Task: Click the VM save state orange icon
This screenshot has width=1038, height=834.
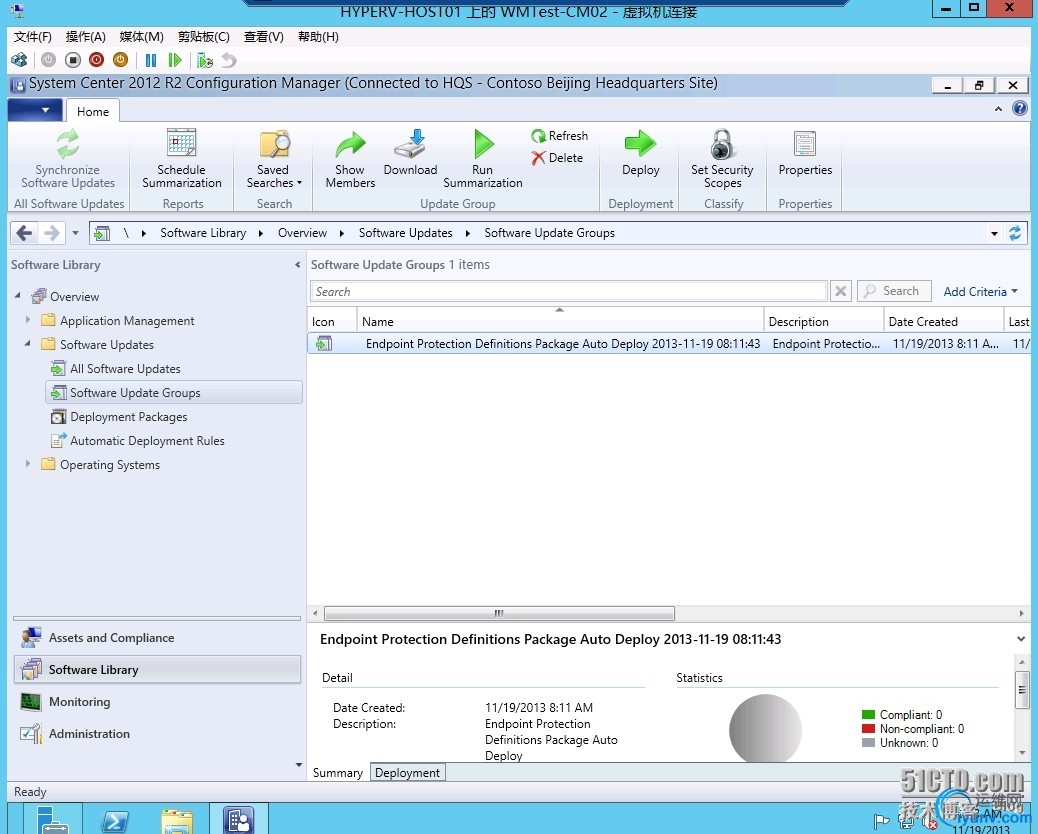Action: [x=120, y=60]
